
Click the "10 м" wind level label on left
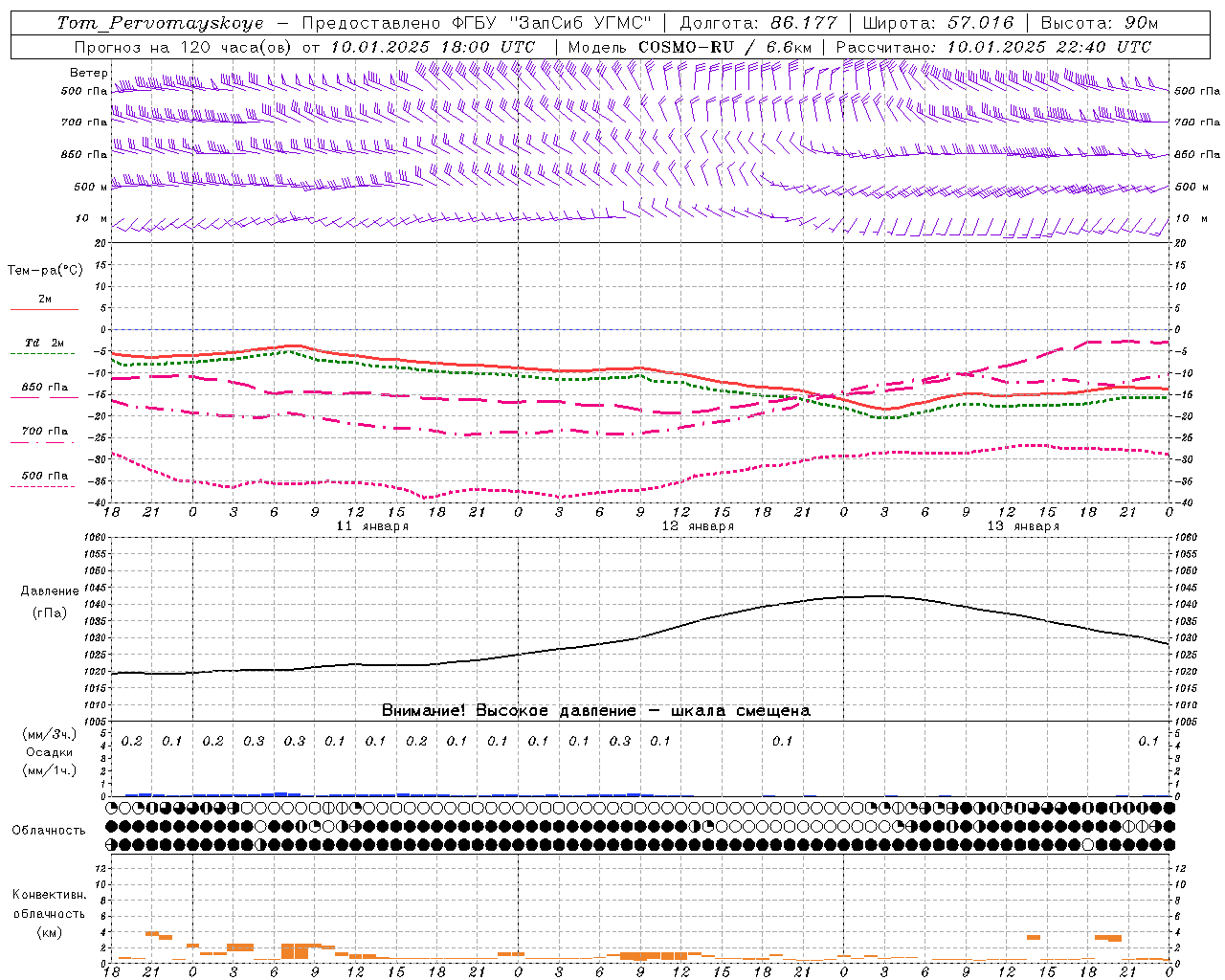pos(92,219)
